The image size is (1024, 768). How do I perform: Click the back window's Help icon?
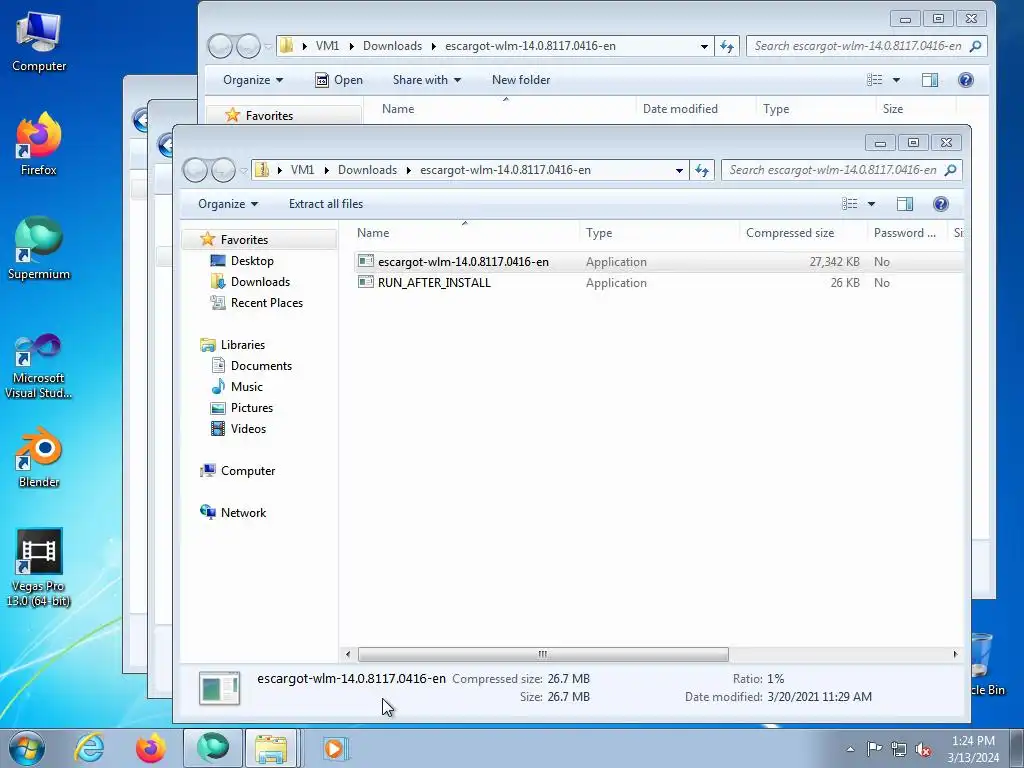(965, 80)
